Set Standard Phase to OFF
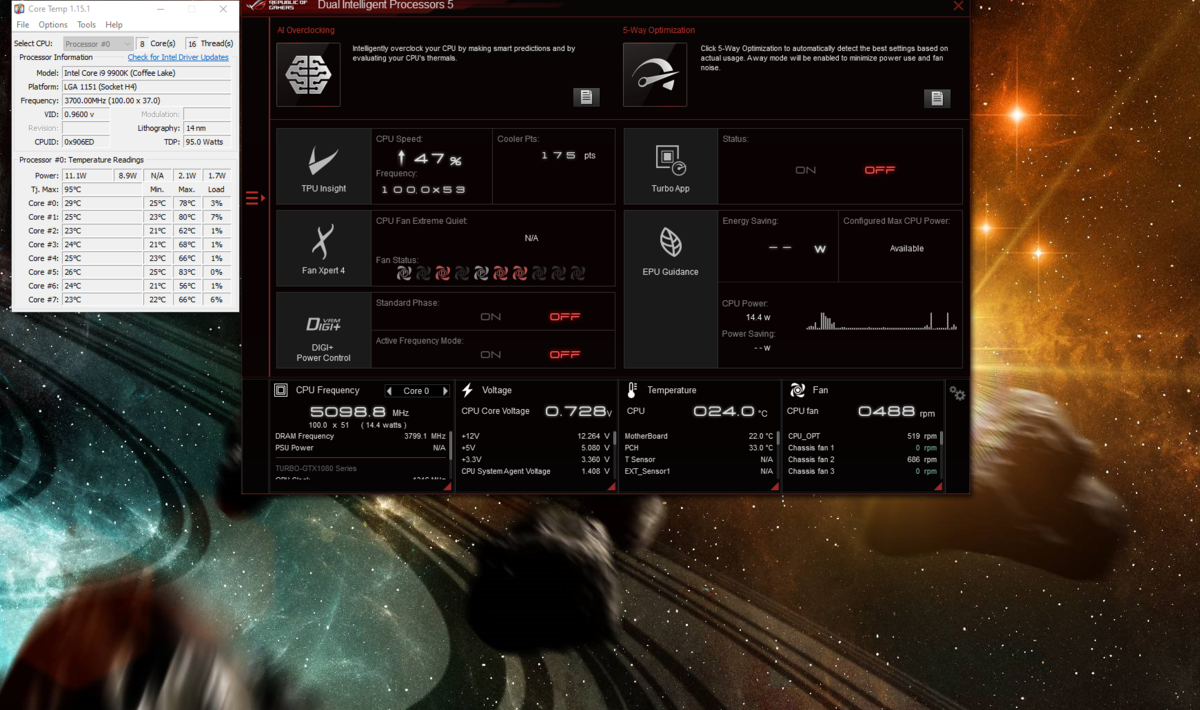Screen dimensions: 1200x710 pyautogui.click(x=565, y=316)
